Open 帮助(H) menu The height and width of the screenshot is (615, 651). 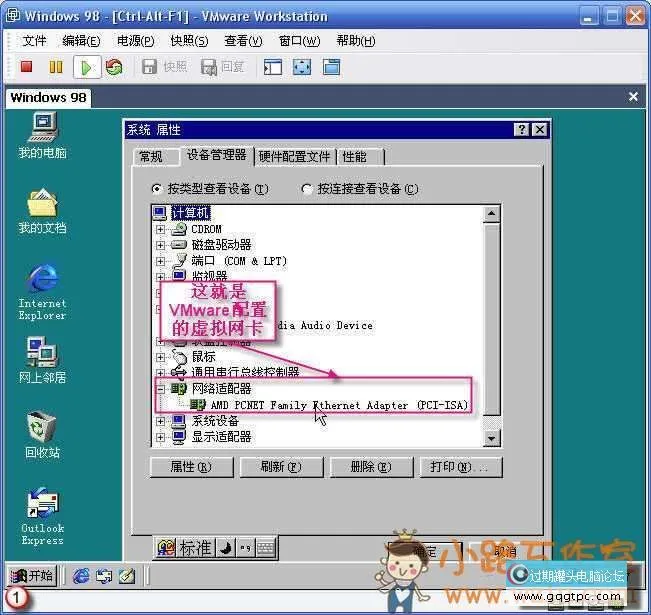pyautogui.click(x=355, y=41)
